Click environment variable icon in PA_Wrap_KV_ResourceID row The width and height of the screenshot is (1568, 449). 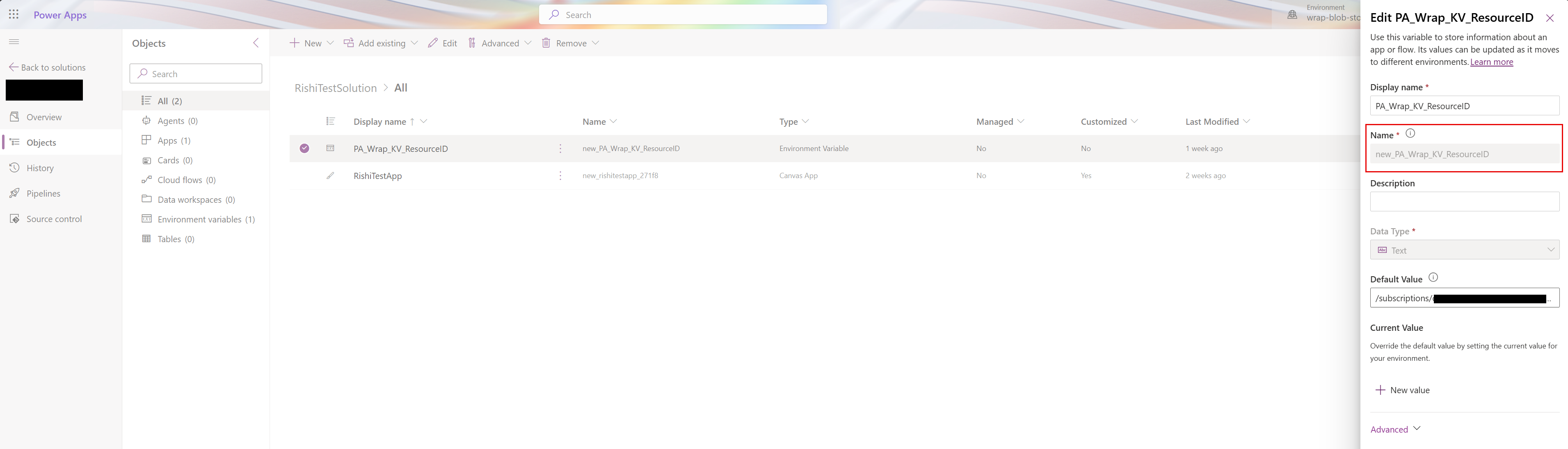(x=331, y=148)
